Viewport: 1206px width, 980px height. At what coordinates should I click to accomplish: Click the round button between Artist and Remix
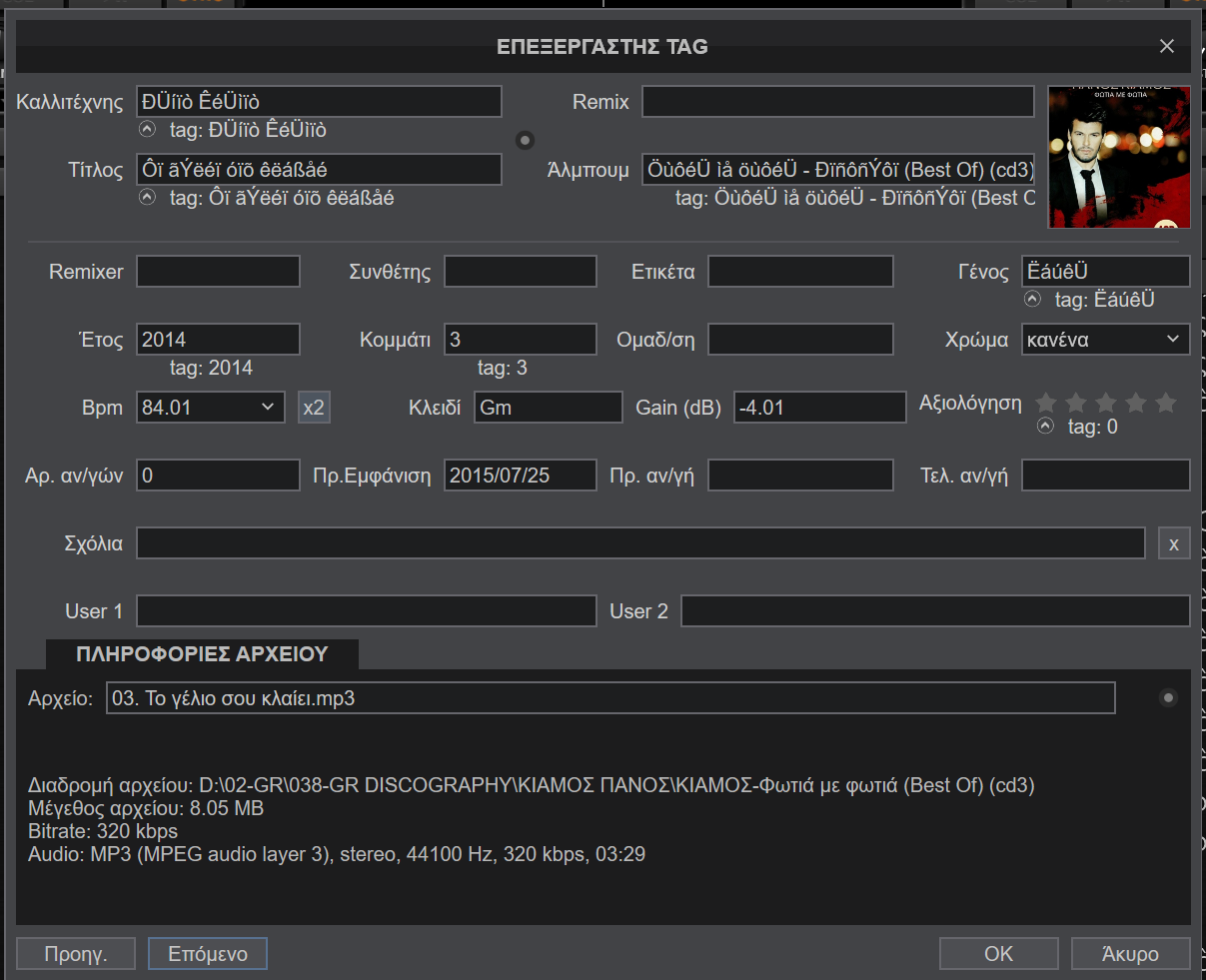click(x=526, y=140)
